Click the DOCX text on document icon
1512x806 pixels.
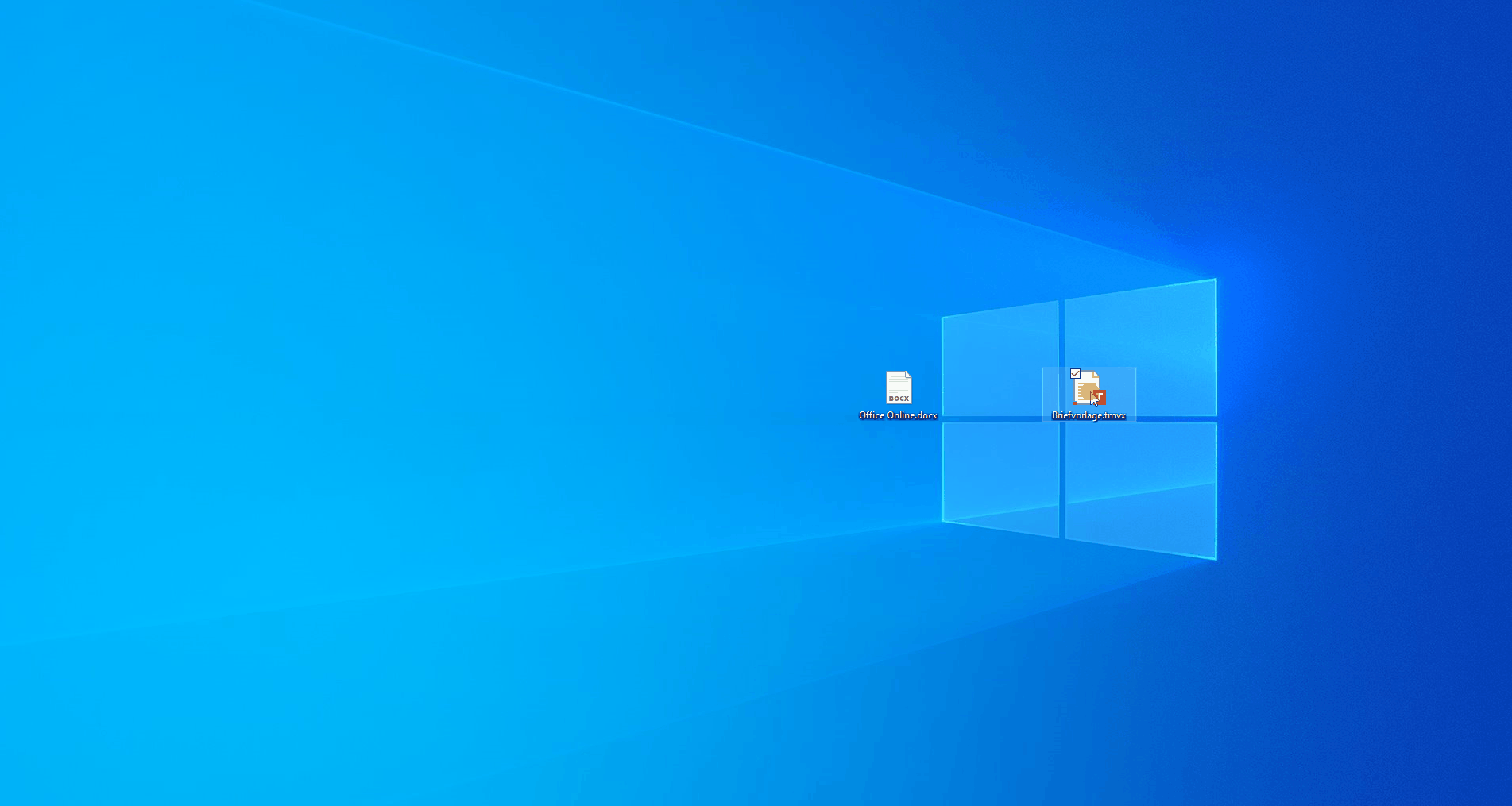899,399
